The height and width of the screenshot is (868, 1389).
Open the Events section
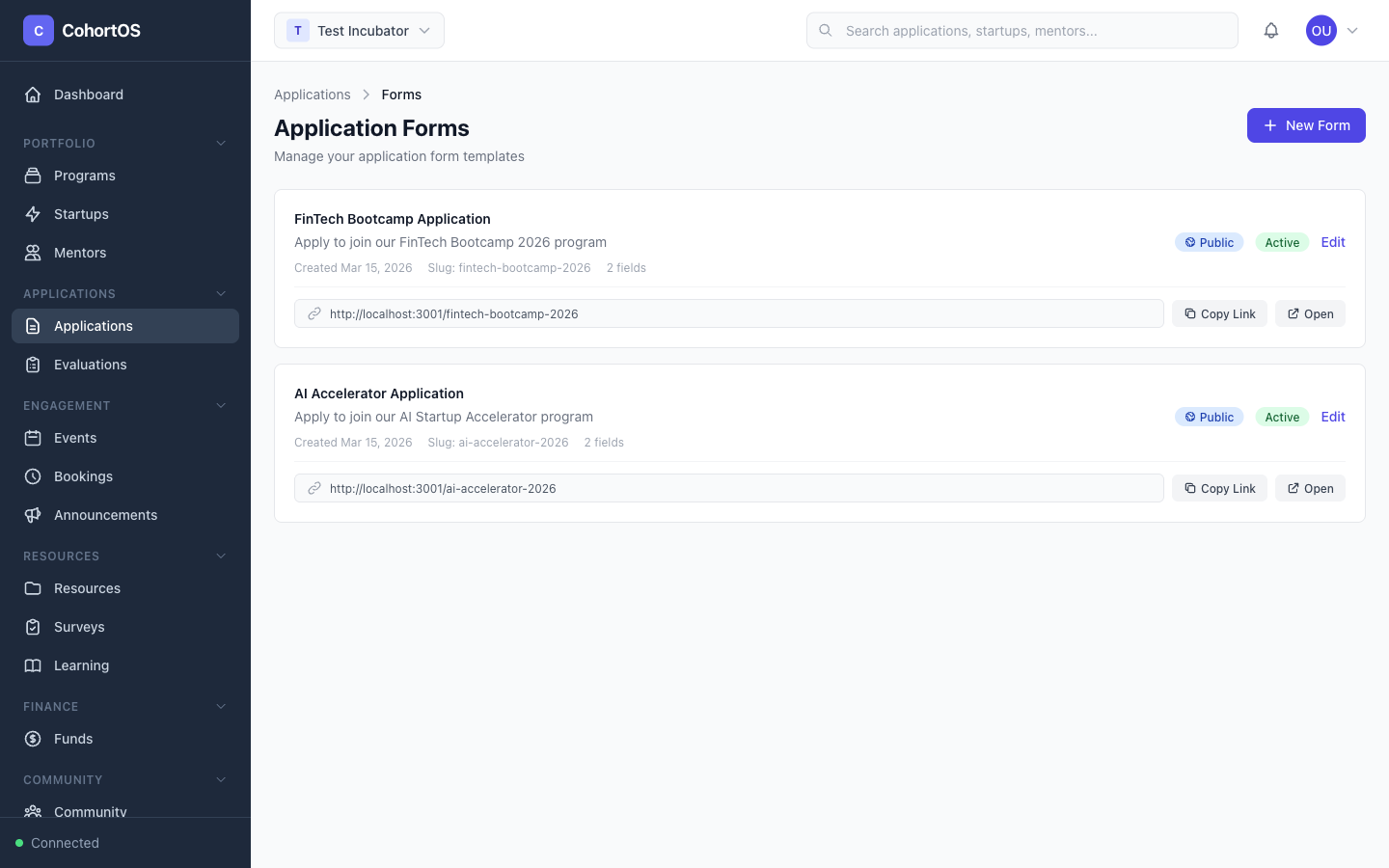coord(77,438)
